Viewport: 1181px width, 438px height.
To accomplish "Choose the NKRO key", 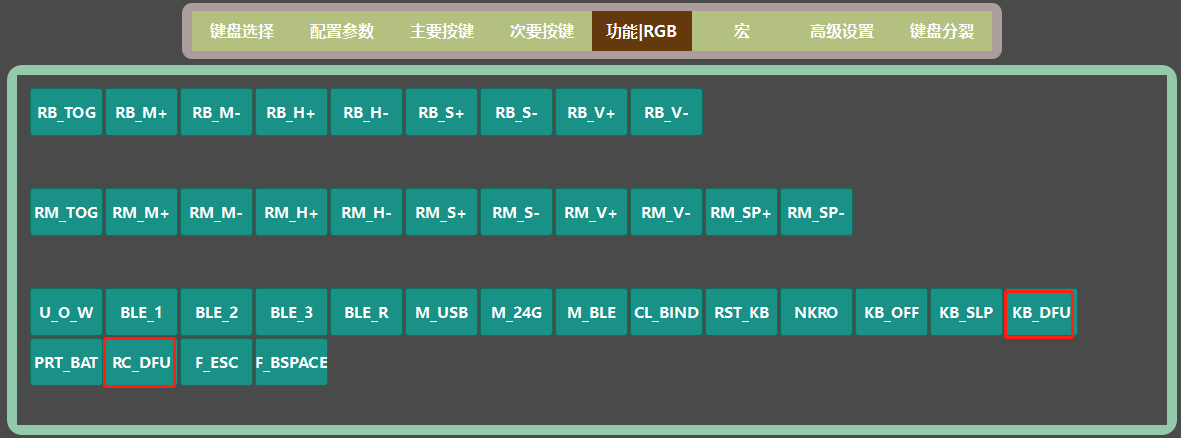I will click(816, 312).
